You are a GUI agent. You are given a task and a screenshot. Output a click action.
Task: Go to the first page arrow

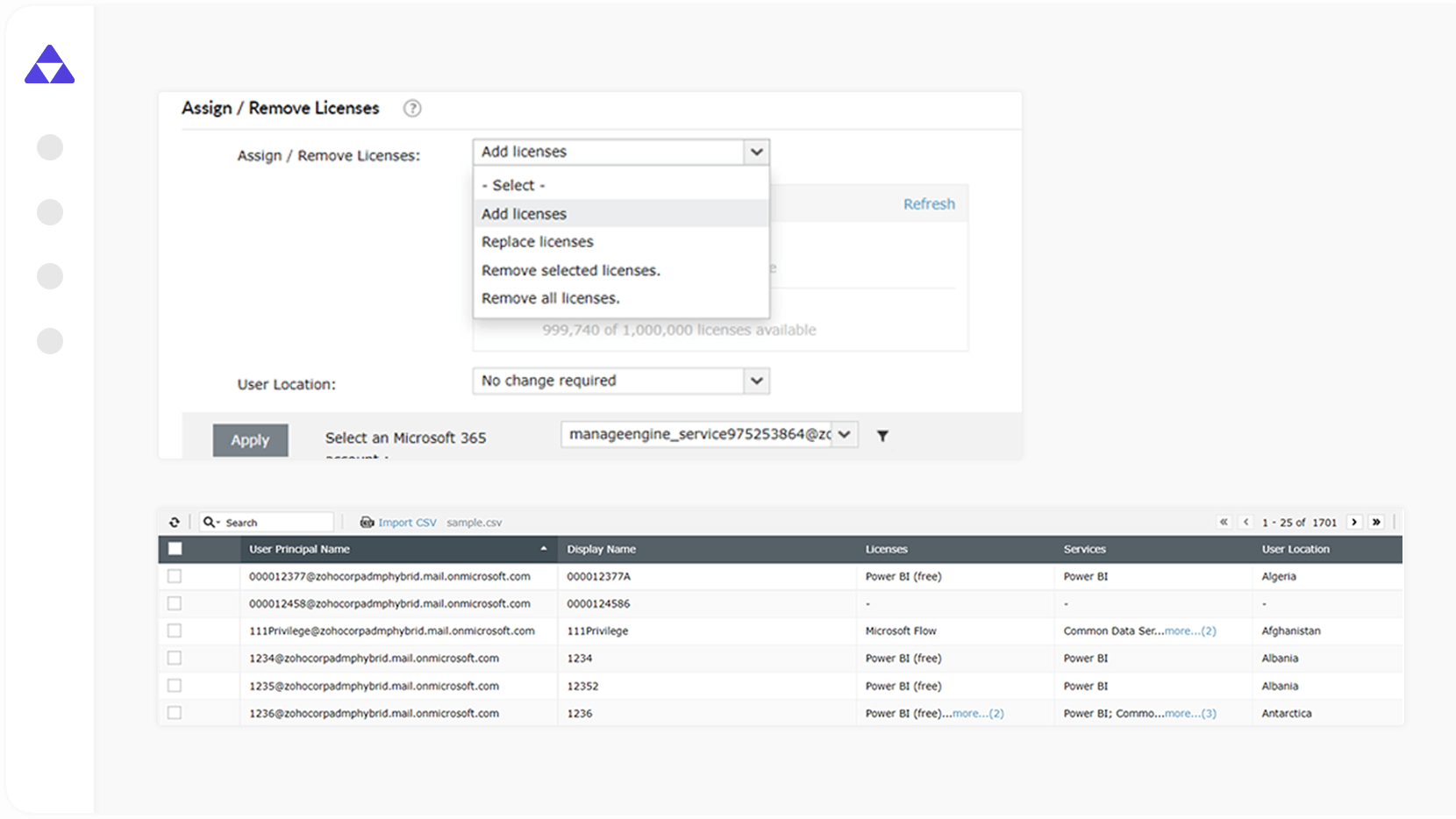(x=1224, y=523)
